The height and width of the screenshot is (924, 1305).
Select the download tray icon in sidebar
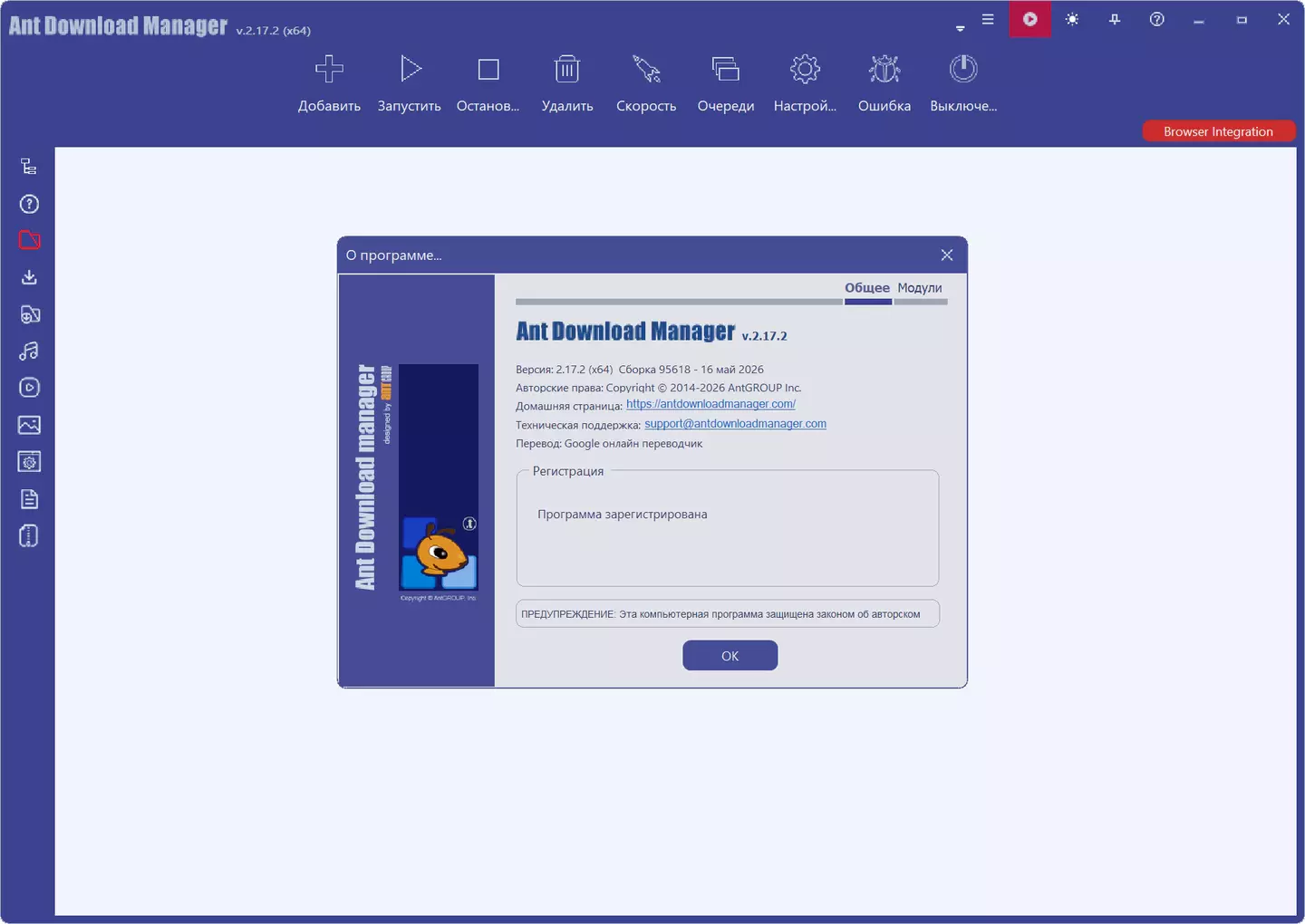(29, 277)
